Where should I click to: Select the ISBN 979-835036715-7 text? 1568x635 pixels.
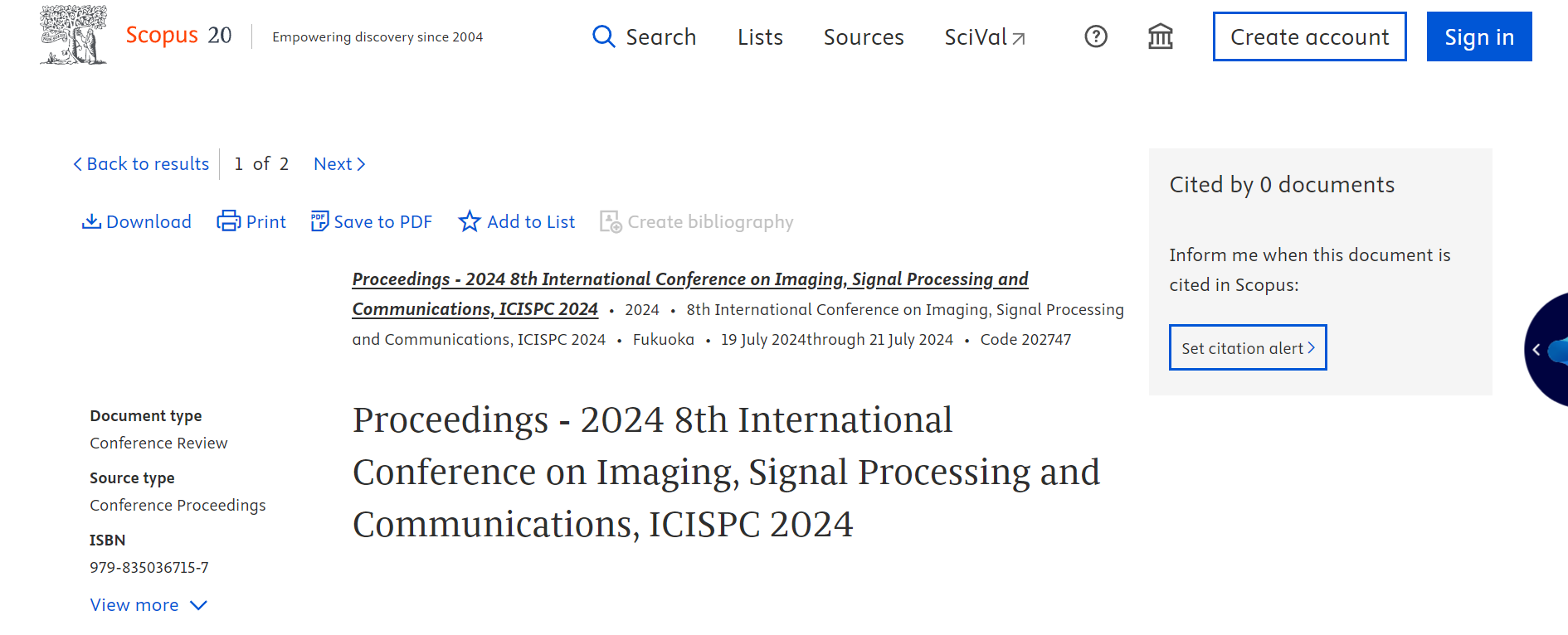[149, 568]
